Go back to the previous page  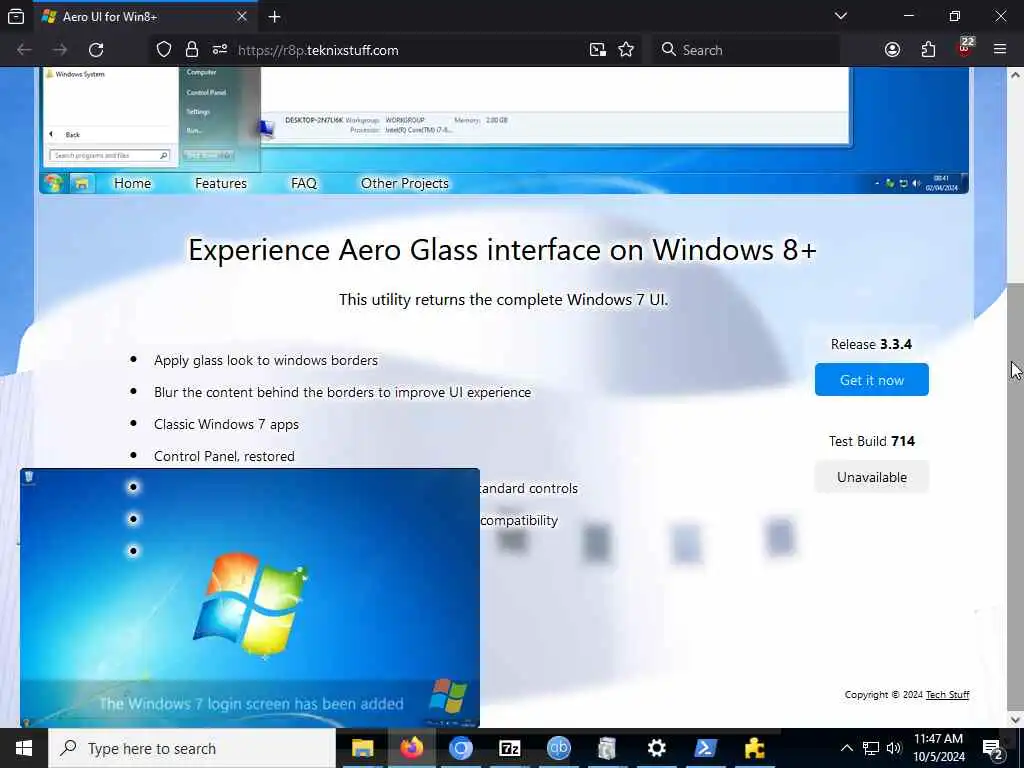pos(24,50)
